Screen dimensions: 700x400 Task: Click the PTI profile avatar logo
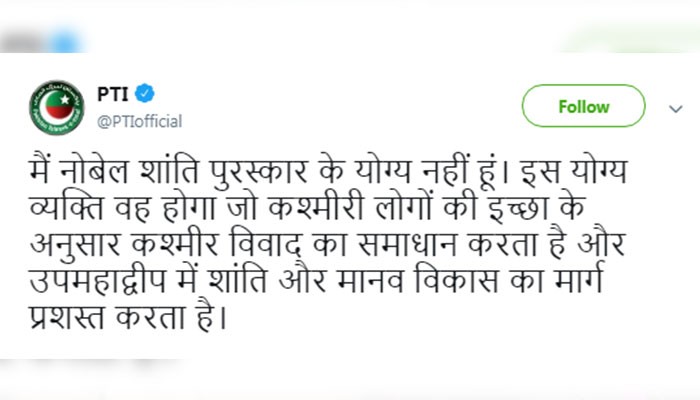tap(56, 108)
